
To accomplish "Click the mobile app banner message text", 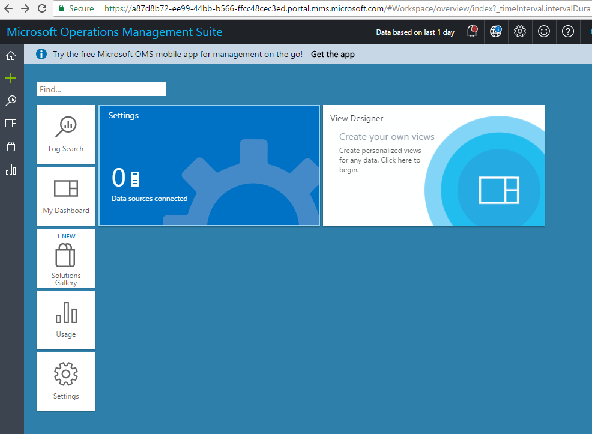I will (177, 54).
